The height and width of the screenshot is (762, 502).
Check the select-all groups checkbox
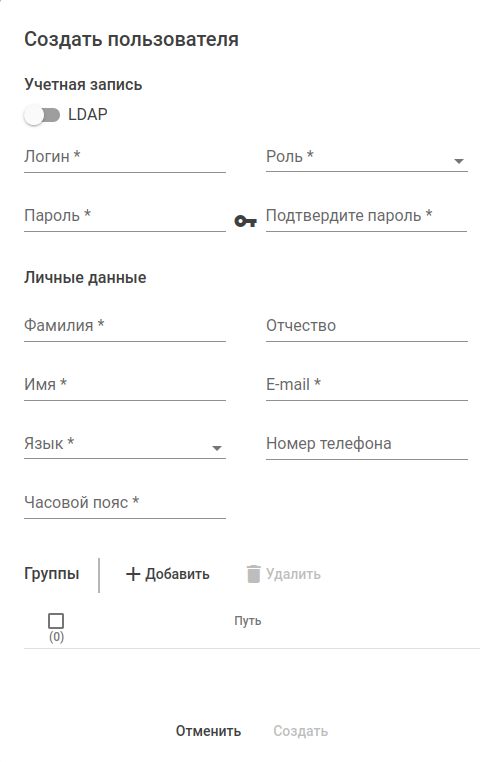pyautogui.click(x=56, y=621)
